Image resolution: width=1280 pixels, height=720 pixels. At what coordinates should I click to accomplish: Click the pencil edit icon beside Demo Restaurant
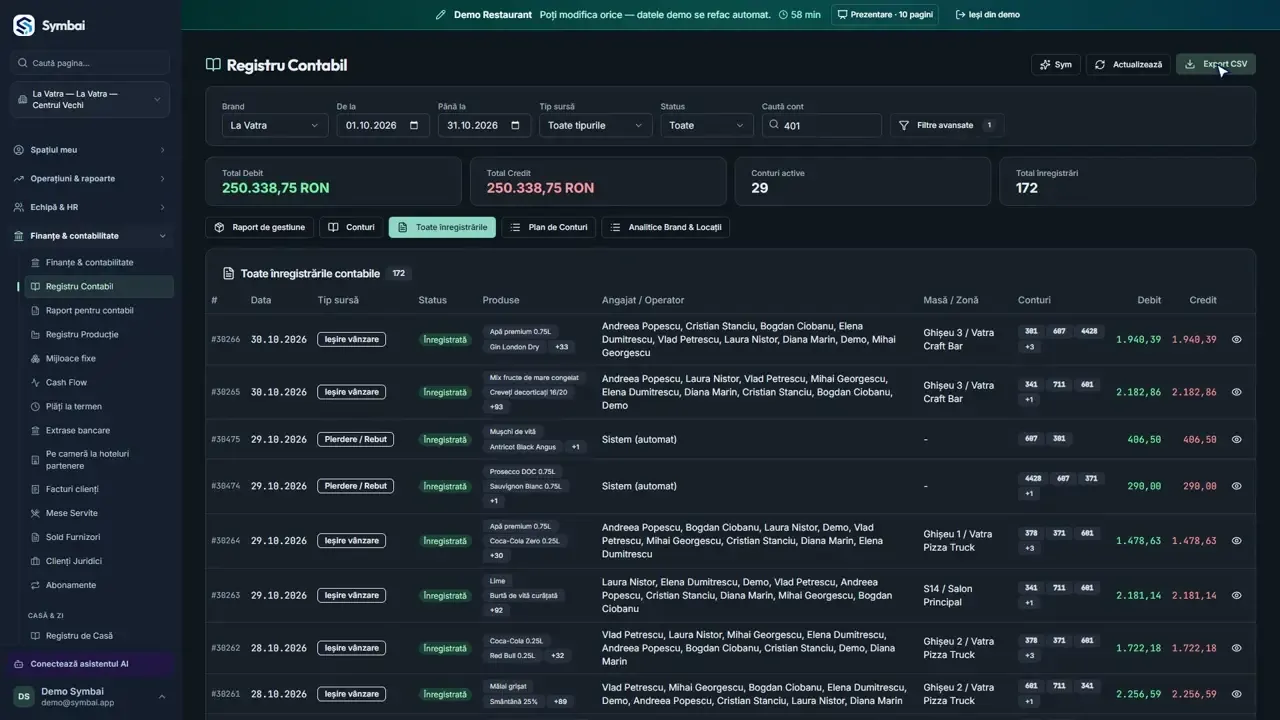click(441, 15)
